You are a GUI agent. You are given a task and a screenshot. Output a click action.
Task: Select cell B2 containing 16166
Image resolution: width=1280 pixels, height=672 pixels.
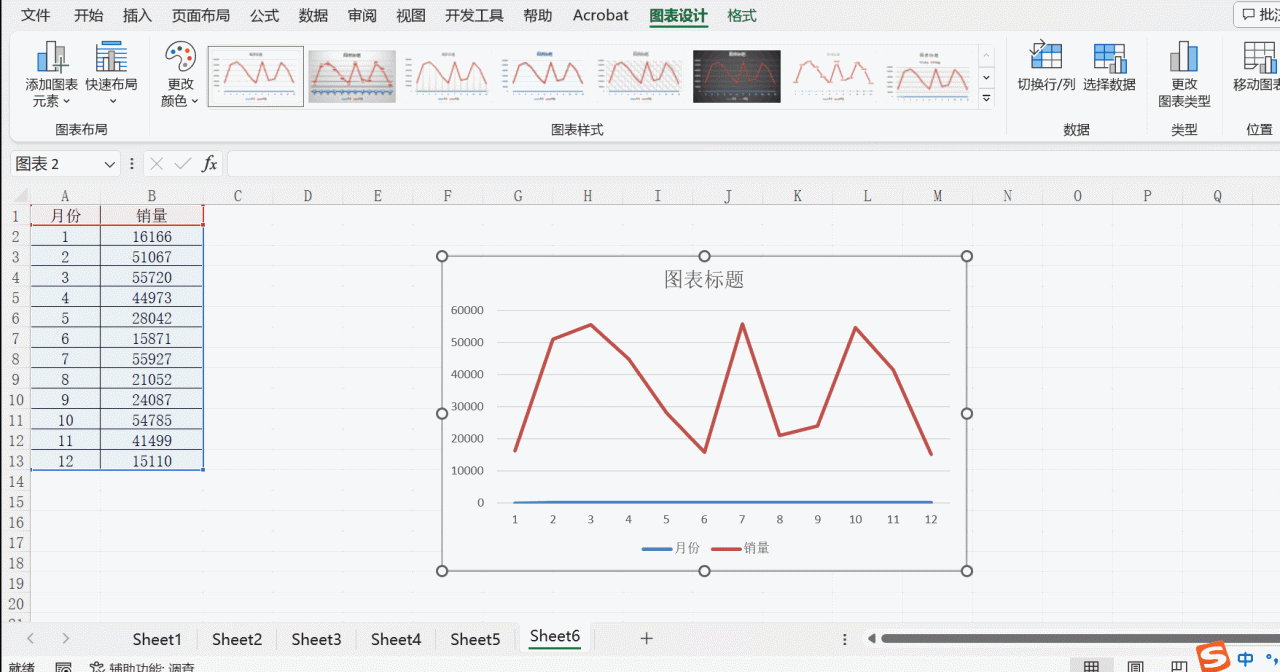point(151,237)
